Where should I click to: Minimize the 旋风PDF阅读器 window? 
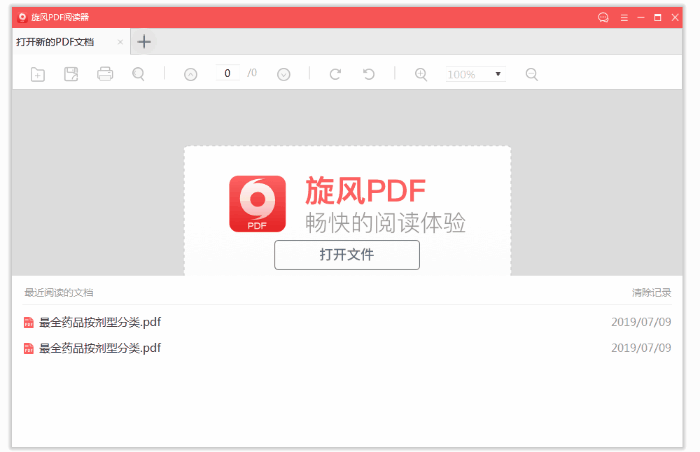tap(641, 17)
